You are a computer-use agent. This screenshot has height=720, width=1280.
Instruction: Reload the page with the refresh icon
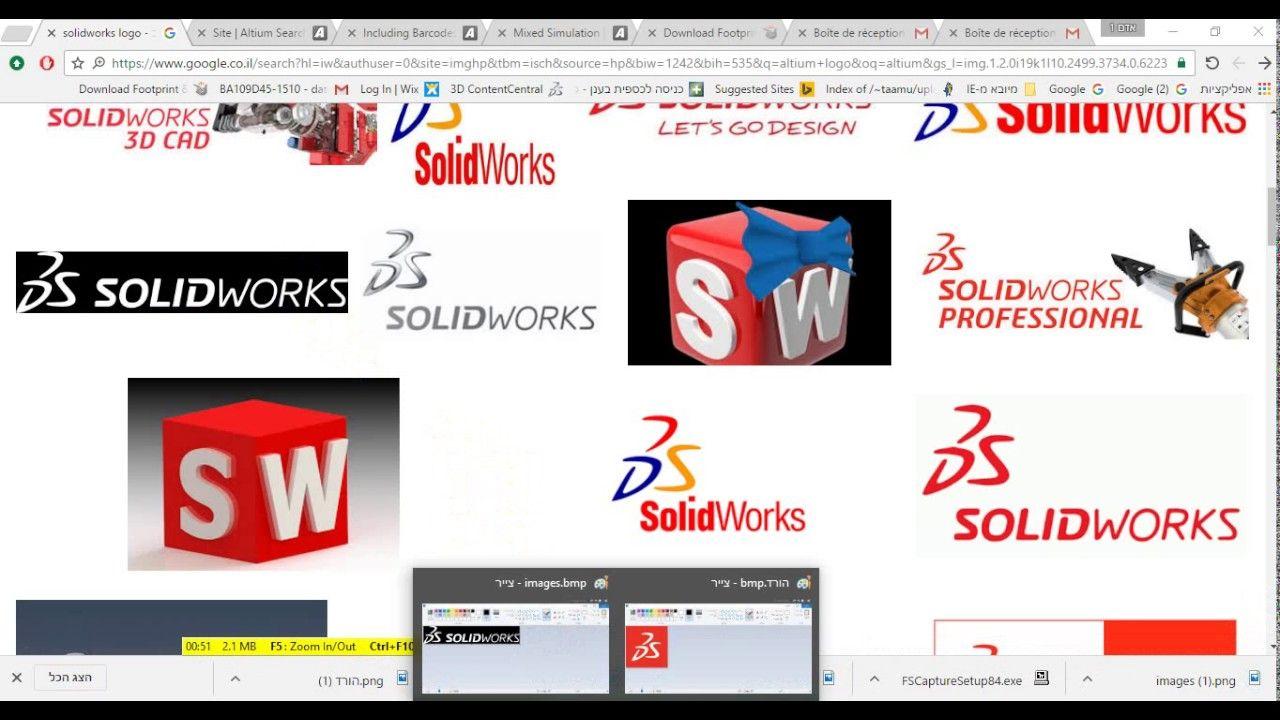tap(1212, 63)
